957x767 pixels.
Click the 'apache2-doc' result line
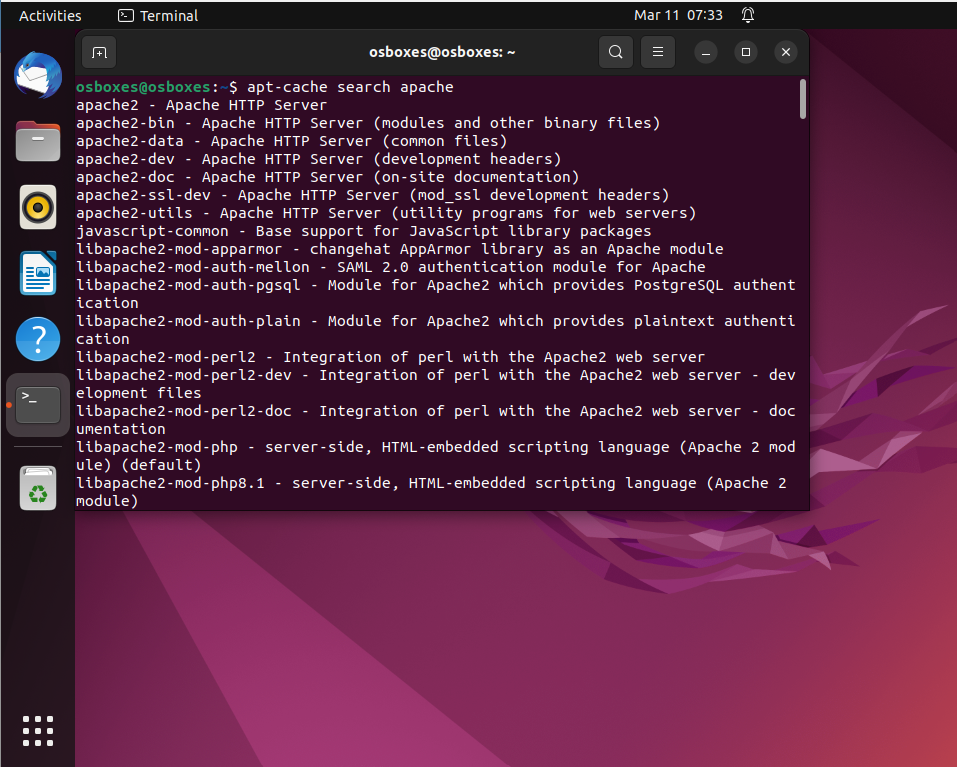click(x=328, y=177)
